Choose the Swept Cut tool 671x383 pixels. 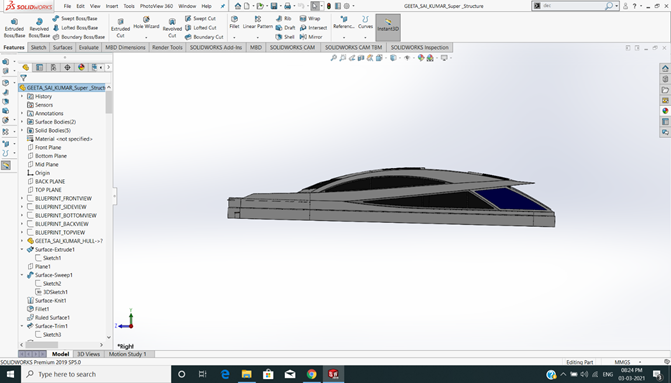(200, 18)
